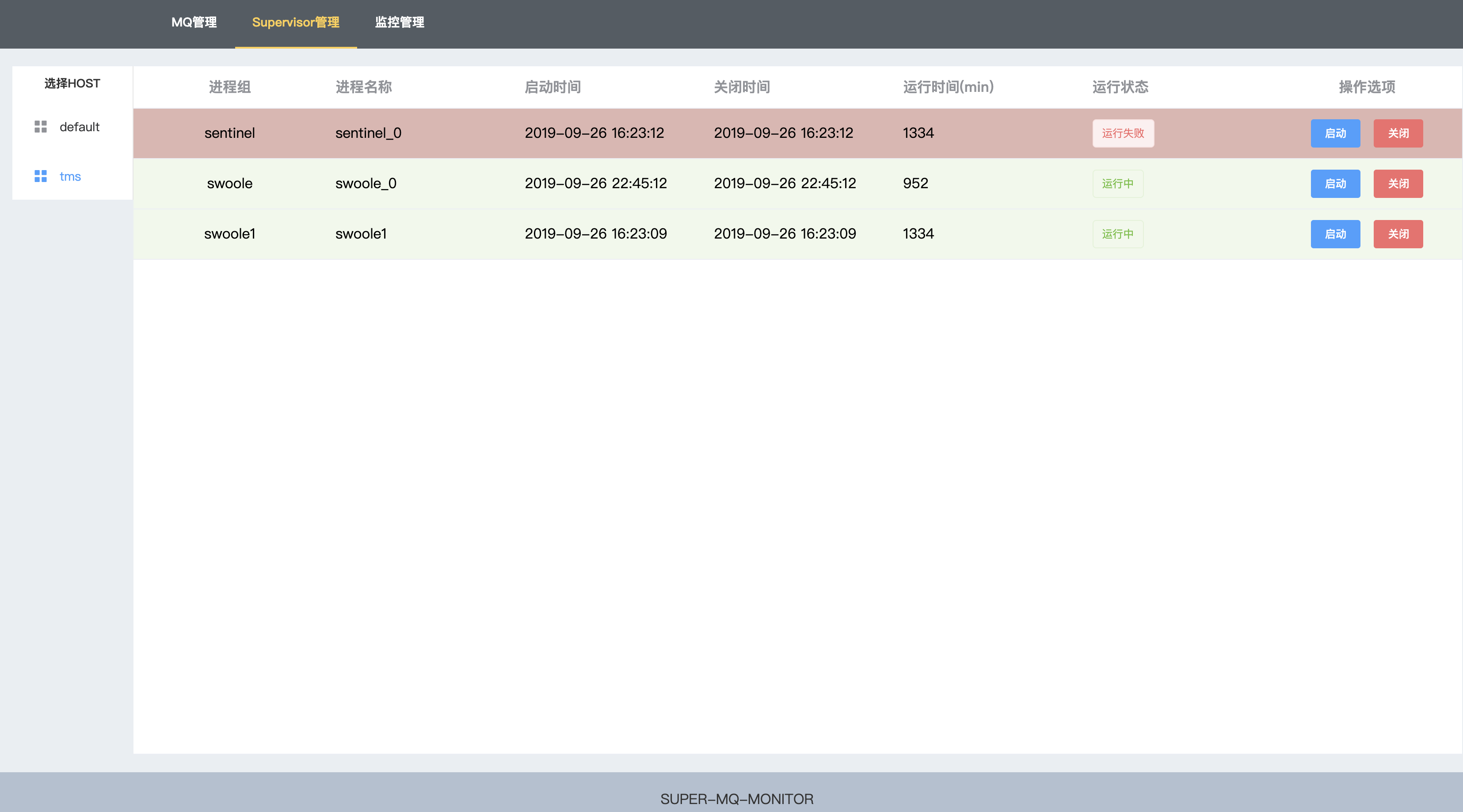
Task: Select the tms host entry
Action: [x=70, y=177]
